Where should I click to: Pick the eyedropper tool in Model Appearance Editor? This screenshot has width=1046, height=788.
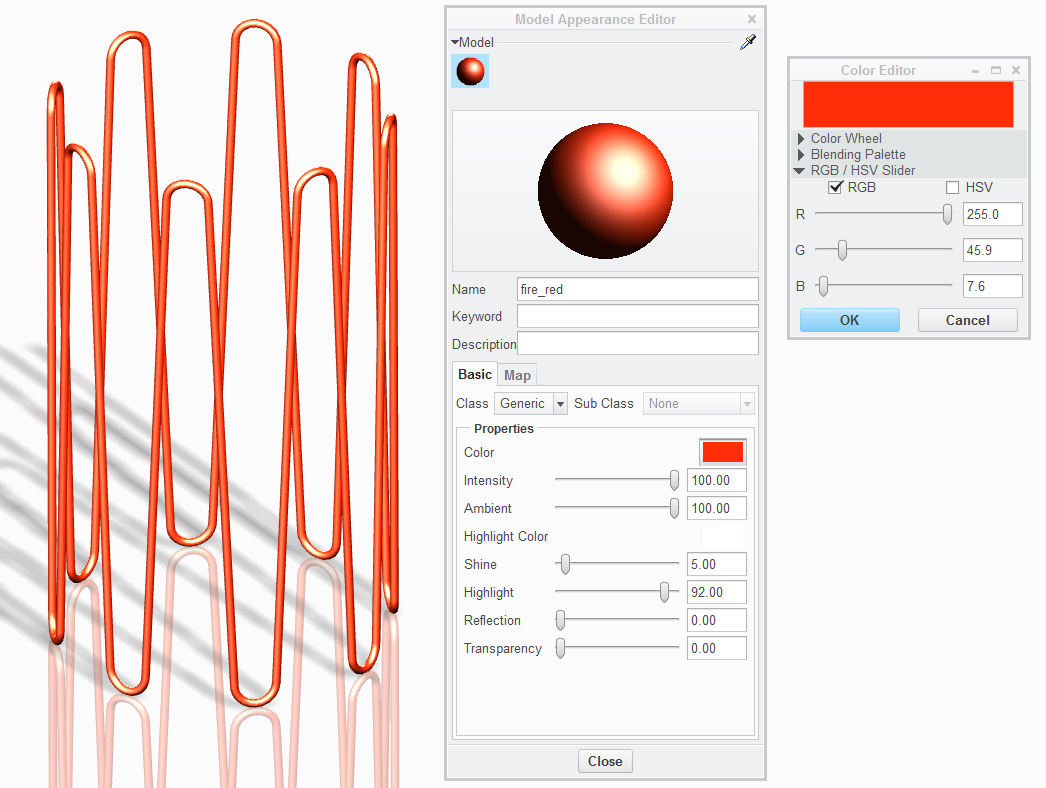click(x=748, y=42)
